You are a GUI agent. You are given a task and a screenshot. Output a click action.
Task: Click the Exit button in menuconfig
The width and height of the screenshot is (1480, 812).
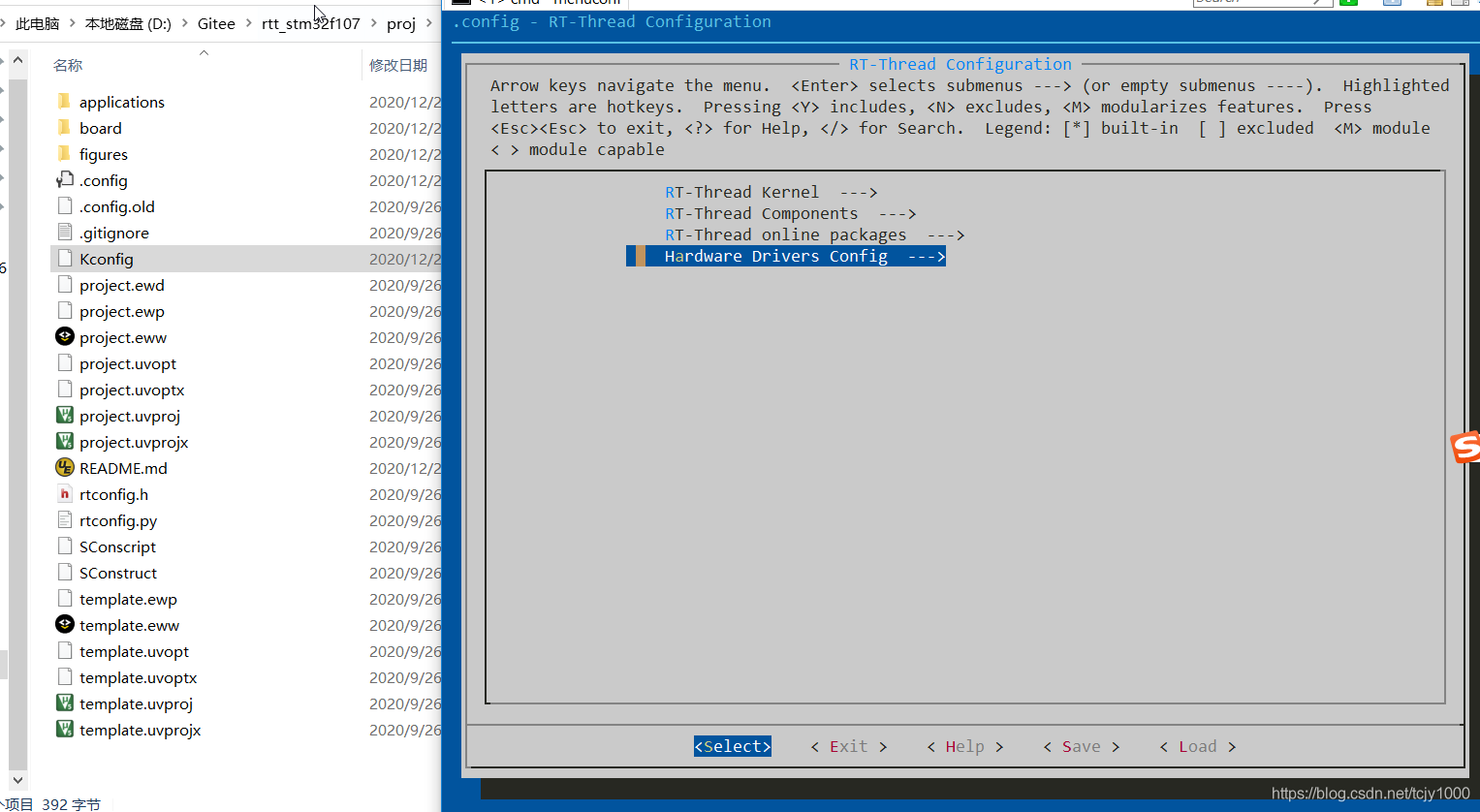click(x=849, y=746)
